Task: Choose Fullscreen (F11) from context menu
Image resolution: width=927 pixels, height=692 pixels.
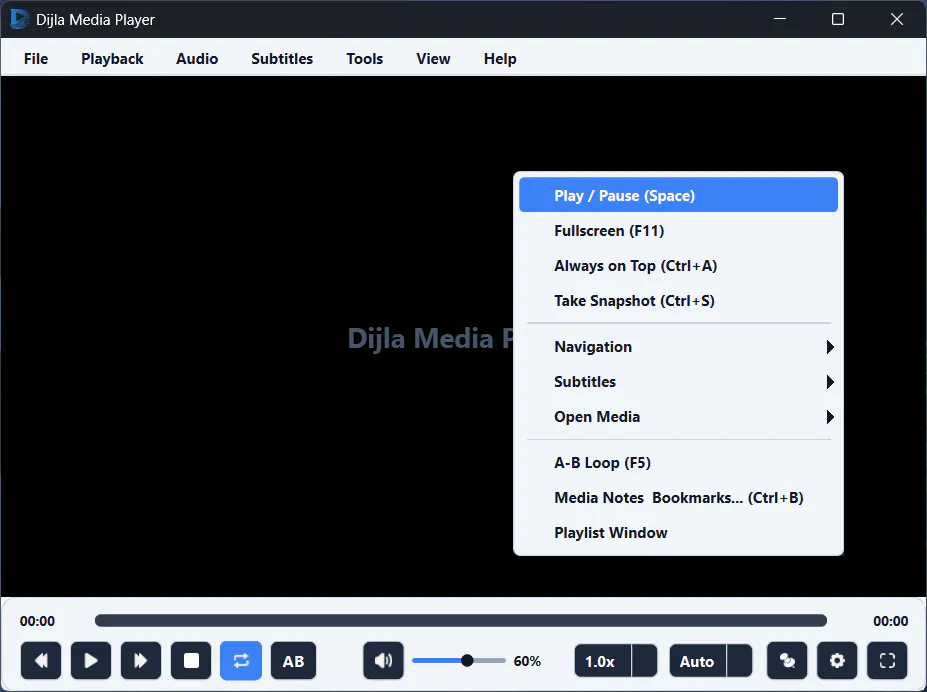Action: 678,230
